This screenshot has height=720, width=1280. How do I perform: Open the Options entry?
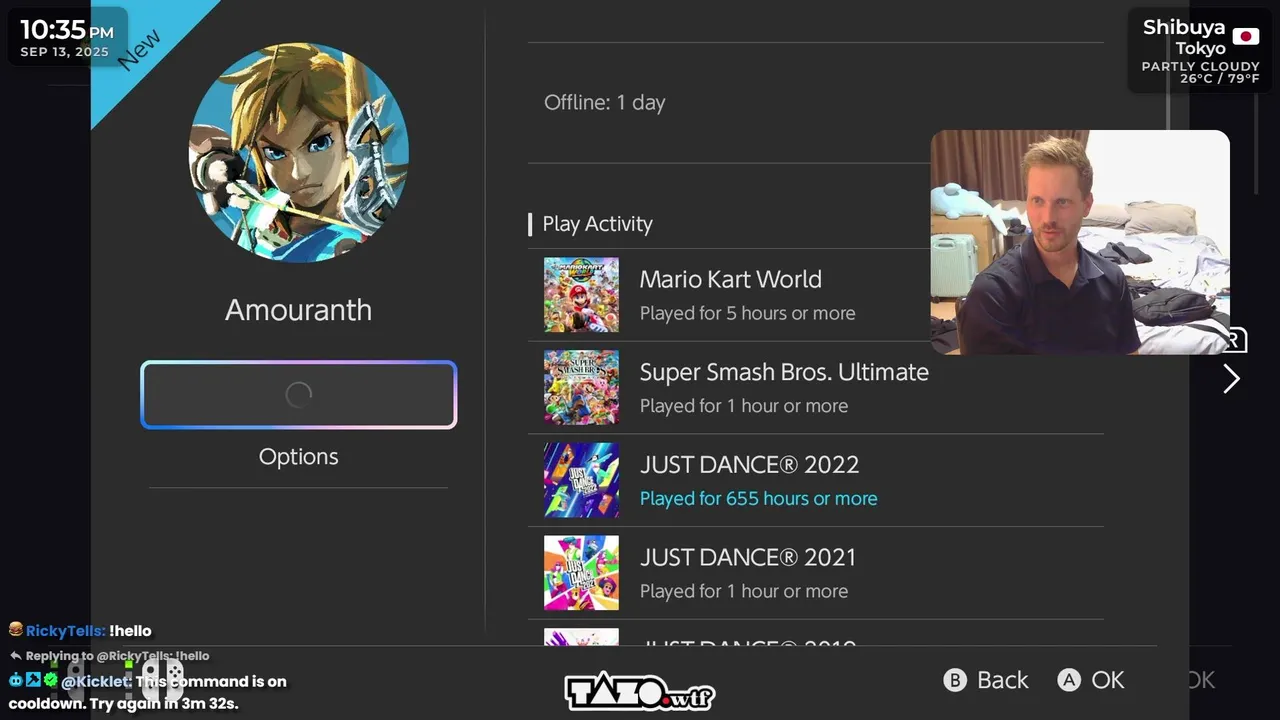(x=298, y=457)
